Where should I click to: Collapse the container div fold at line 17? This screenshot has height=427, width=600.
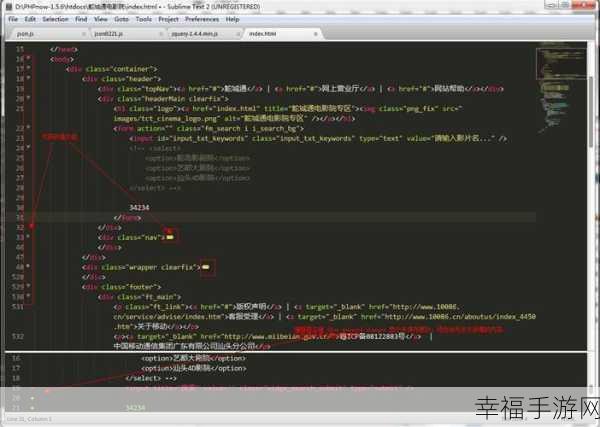tap(29, 68)
